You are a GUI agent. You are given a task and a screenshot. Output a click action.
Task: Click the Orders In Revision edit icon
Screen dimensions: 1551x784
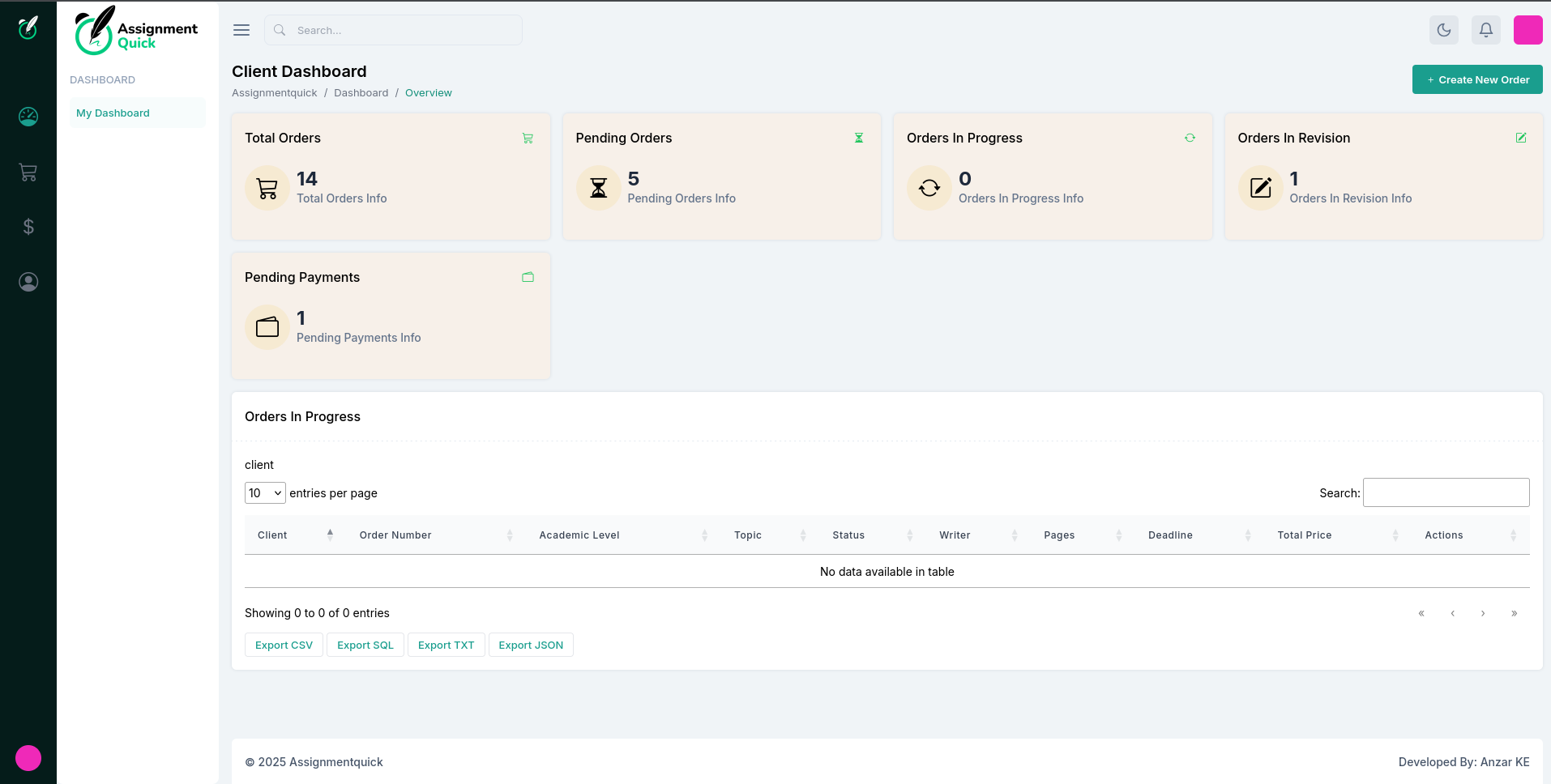1521,138
